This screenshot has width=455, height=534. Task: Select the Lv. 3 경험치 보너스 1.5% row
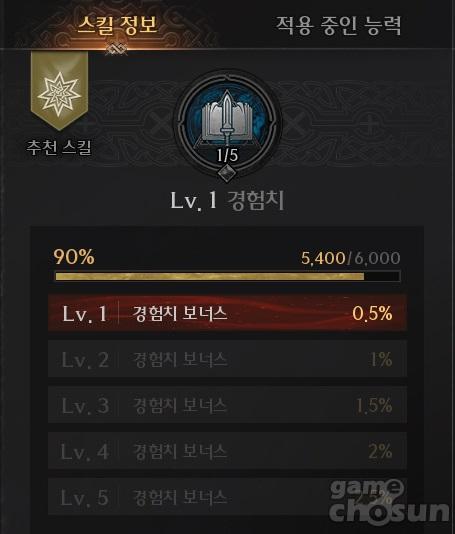click(227, 405)
